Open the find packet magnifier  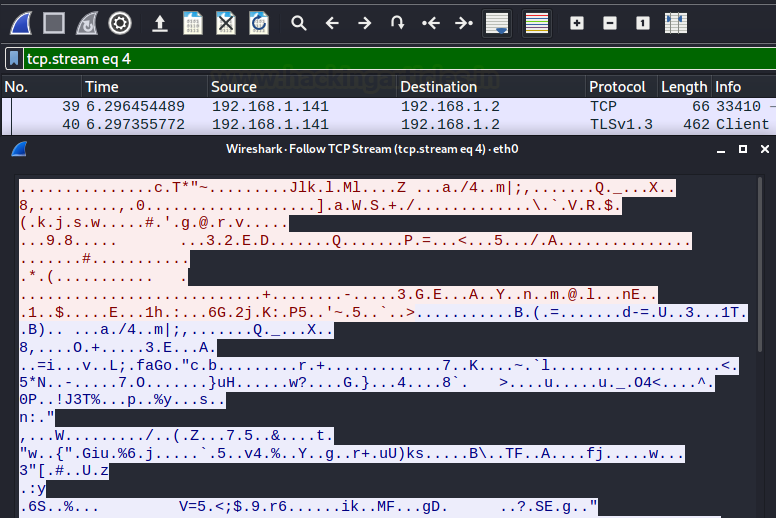point(299,22)
